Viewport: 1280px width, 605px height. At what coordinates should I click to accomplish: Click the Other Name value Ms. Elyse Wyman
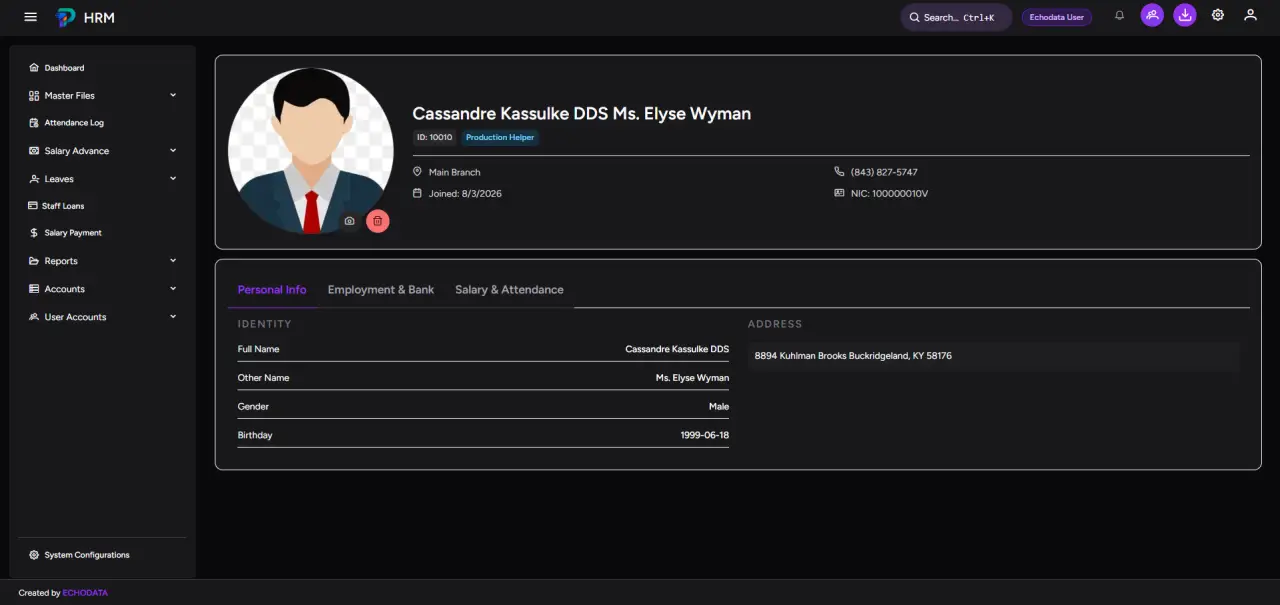[x=692, y=378]
